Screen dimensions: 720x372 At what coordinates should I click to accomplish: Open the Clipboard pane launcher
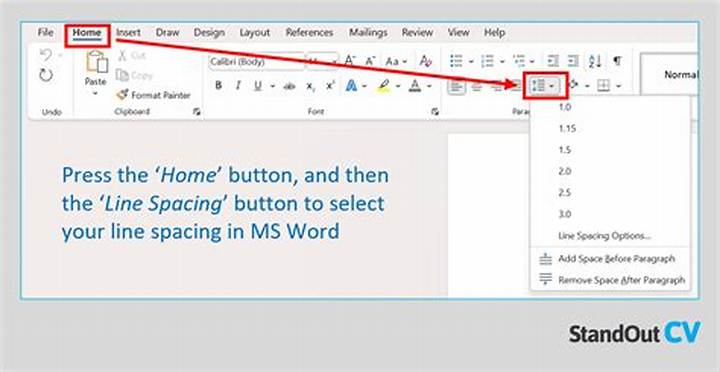[x=197, y=112]
